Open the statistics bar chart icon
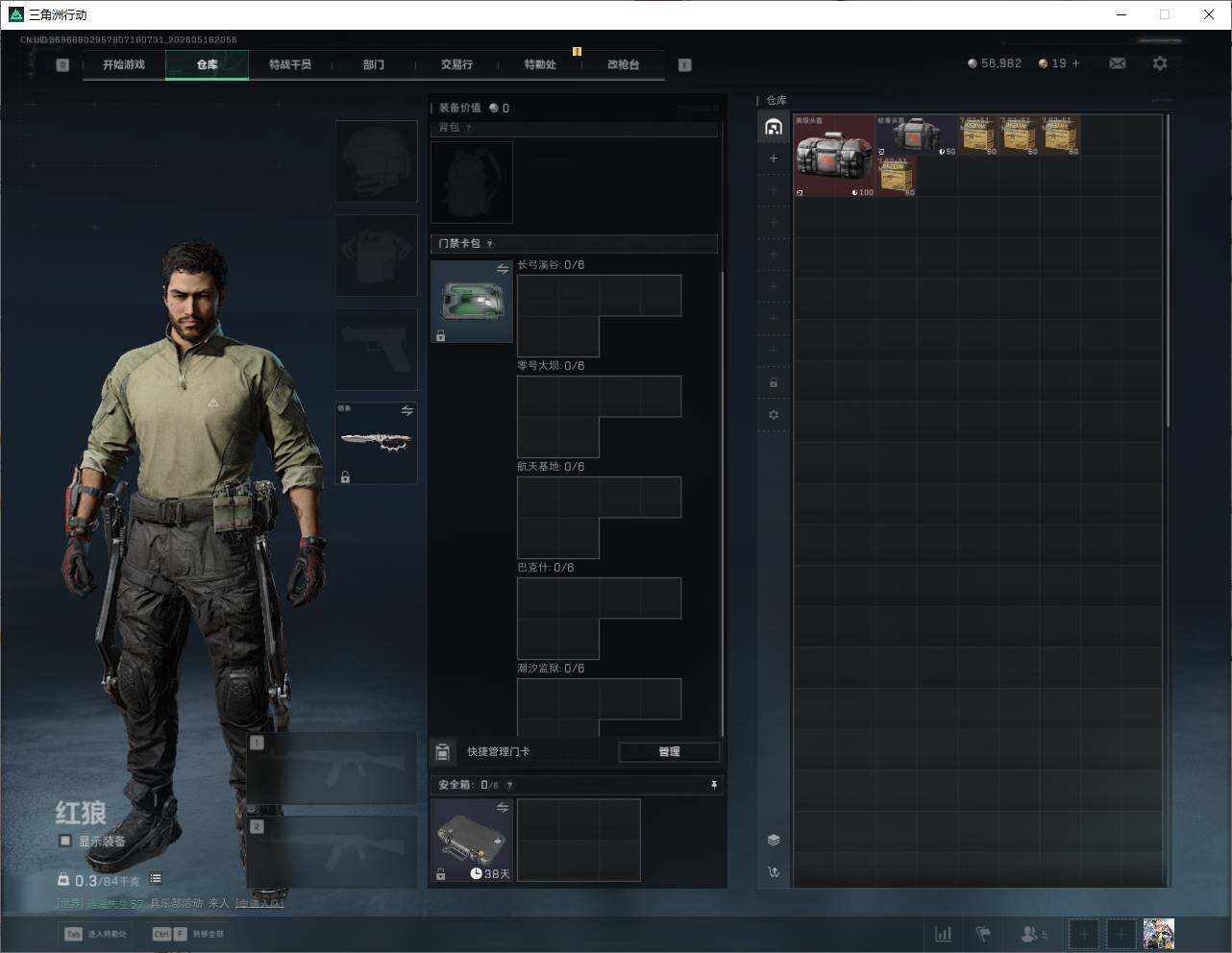The width and height of the screenshot is (1232, 953). pos(944,934)
